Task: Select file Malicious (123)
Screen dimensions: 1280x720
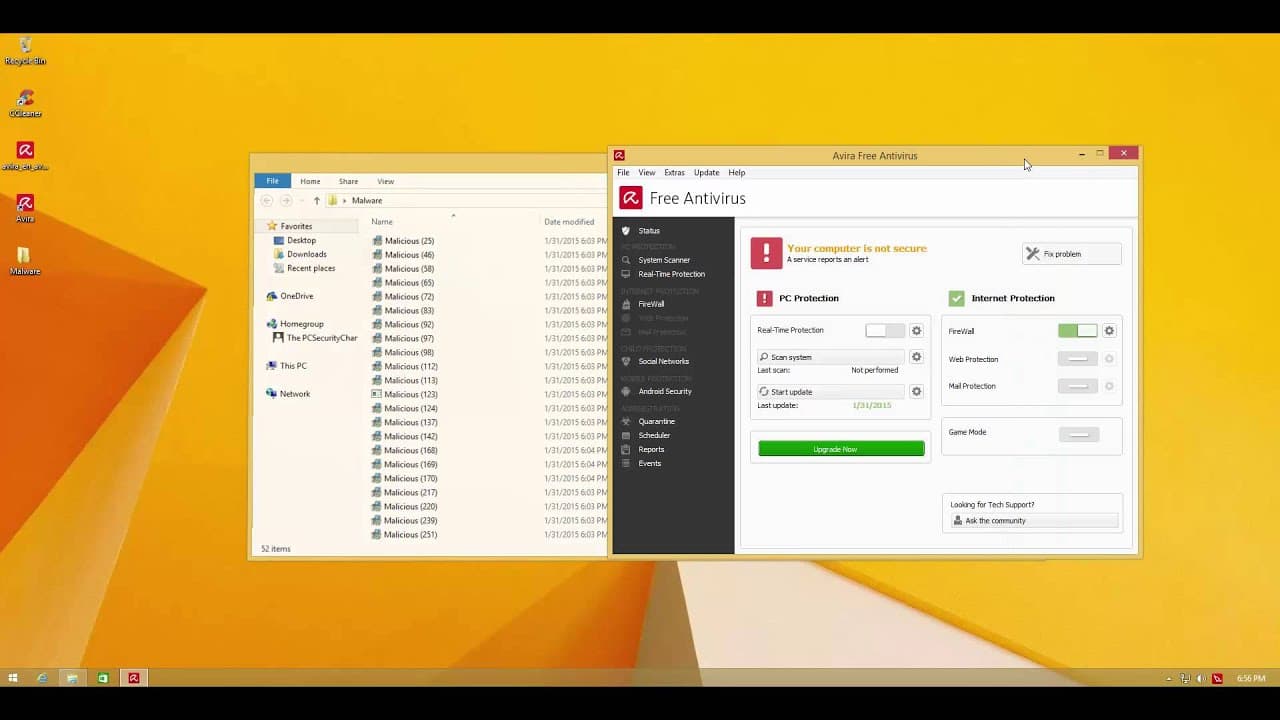Action: click(410, 395)
